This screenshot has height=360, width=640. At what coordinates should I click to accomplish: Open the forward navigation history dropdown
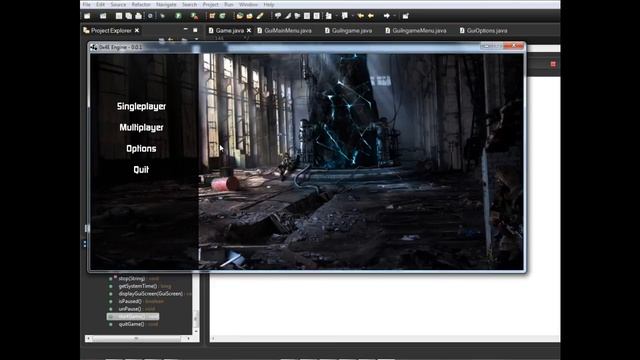click(394, 16)
